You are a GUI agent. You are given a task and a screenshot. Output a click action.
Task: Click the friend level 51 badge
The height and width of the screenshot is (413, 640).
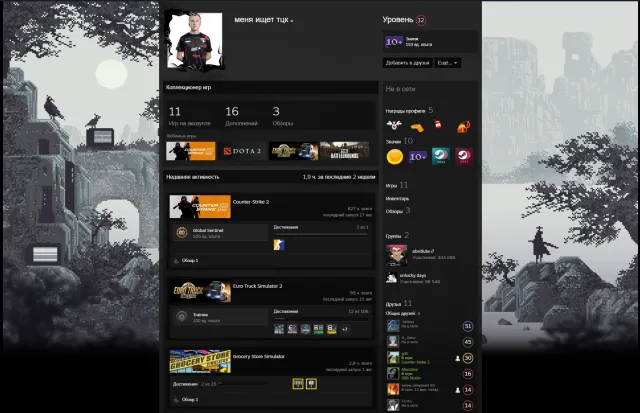[x=468, y=326]
